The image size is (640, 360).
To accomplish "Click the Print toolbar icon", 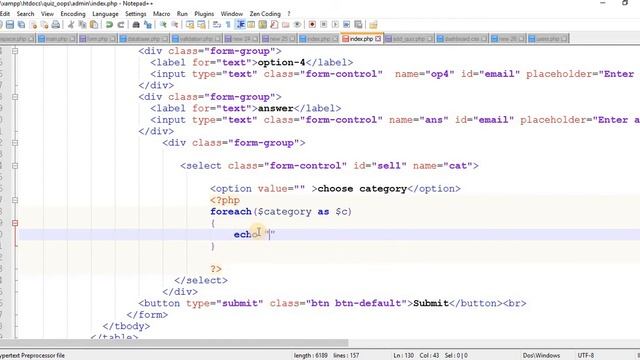I will pos(56,24).
